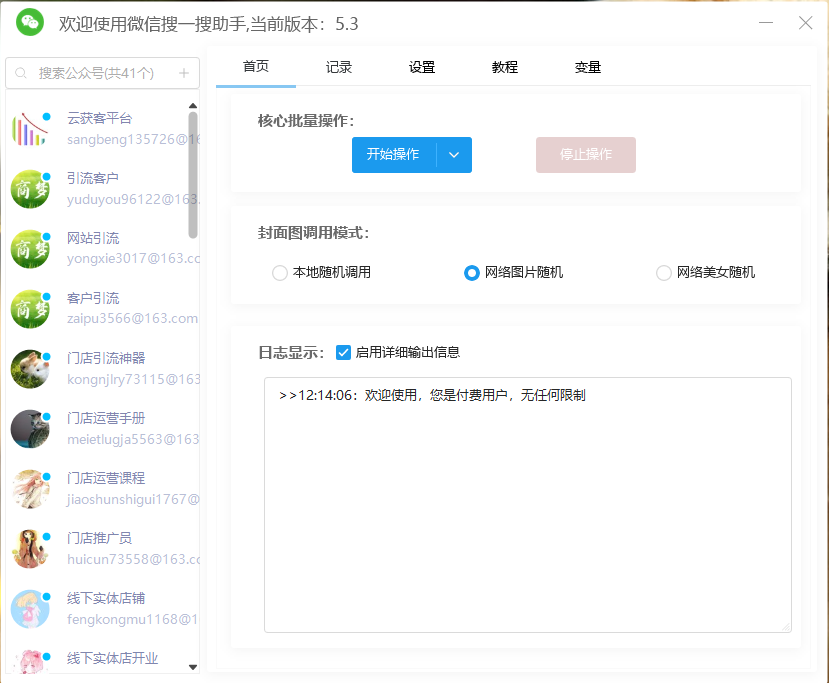Select the 门店运营手册 account name
Viewport: 829px width, 683px height.
click(x=106, y=418)
